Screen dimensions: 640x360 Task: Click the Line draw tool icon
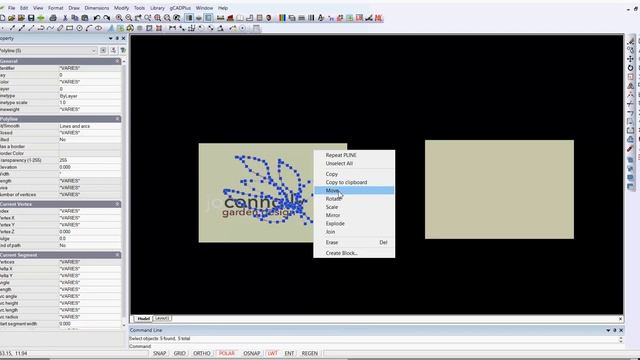click(31, 28)
